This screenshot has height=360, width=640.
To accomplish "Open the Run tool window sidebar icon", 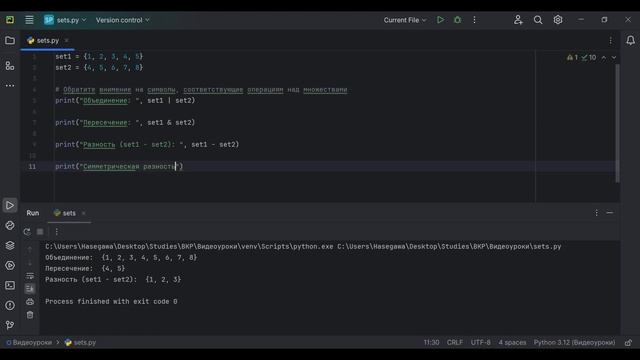I will [x=10, y=205].
